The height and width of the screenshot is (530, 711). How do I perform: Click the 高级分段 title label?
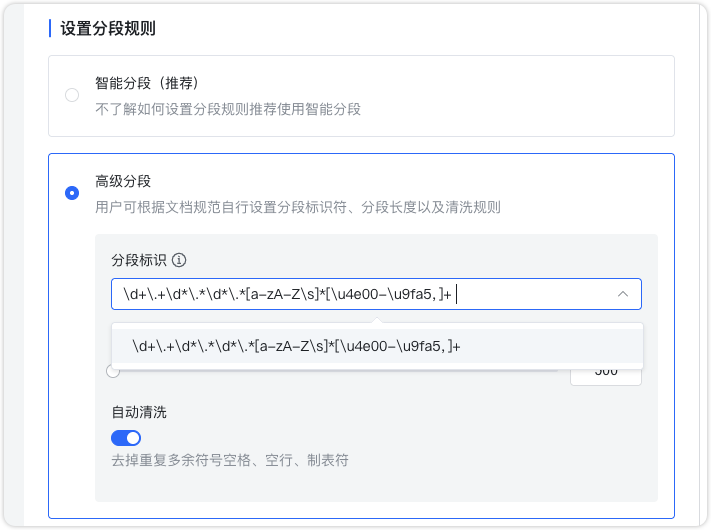123,181
